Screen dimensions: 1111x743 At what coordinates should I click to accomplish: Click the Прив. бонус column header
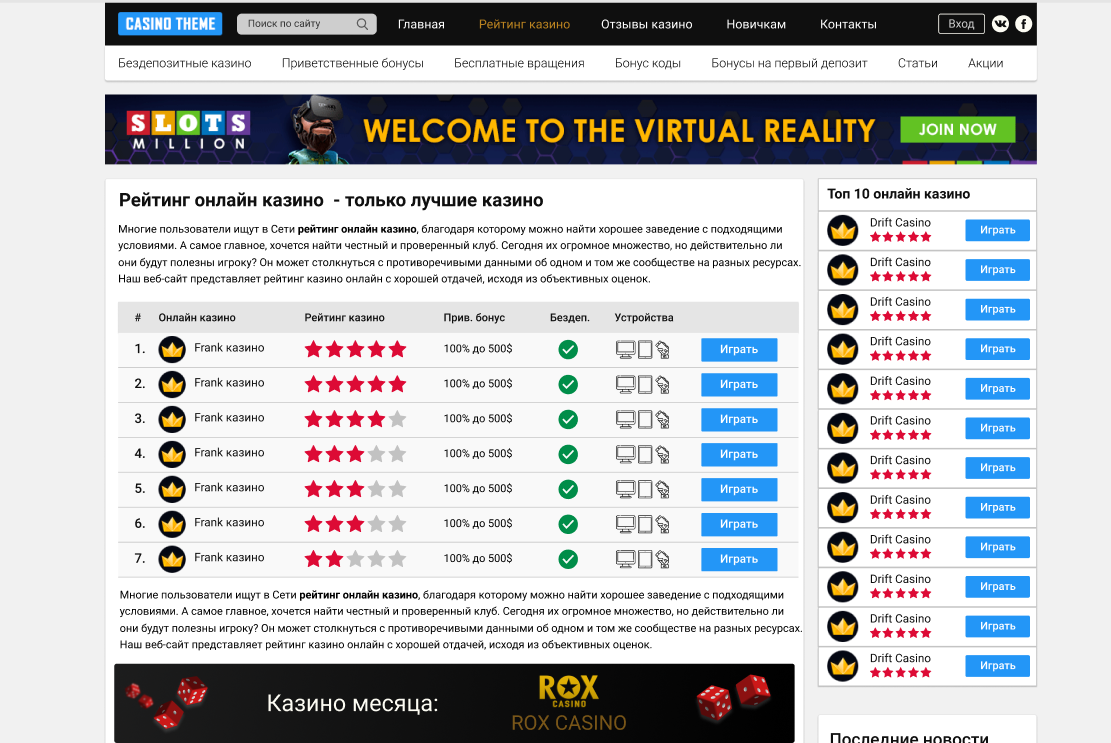[x=474, y=318]
